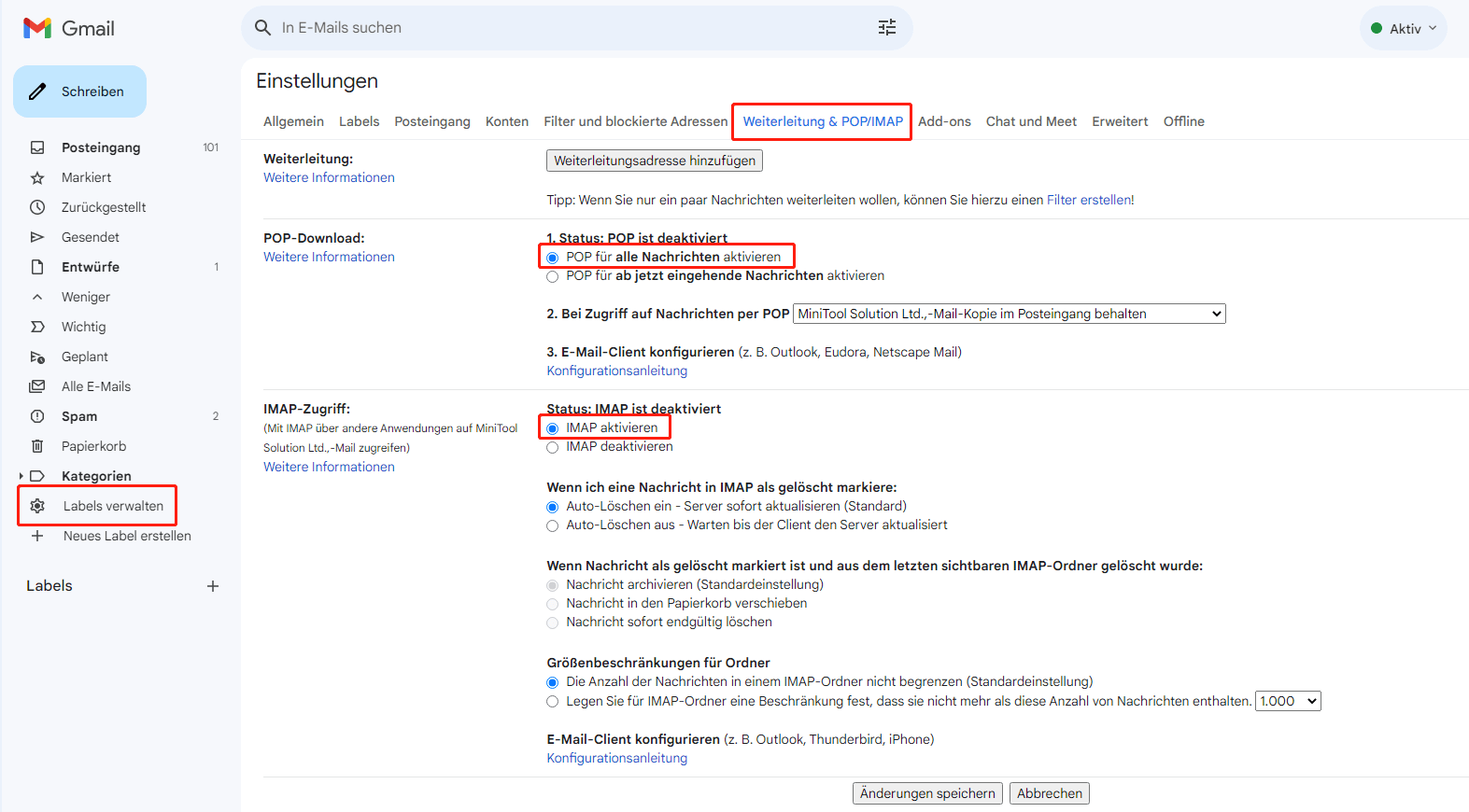Open the Labels settings tab

tap(359, 121)
